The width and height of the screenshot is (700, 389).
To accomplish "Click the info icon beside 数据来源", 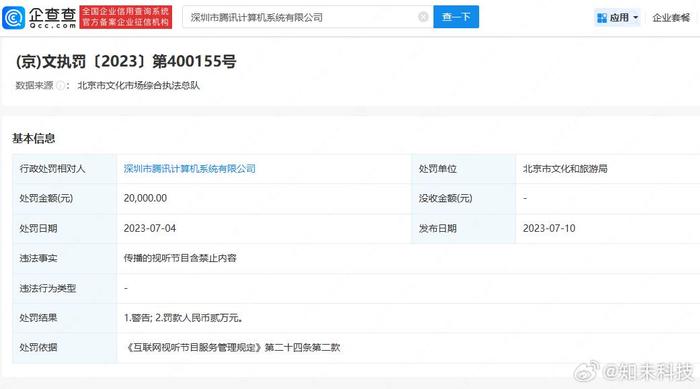I will 60,85.
